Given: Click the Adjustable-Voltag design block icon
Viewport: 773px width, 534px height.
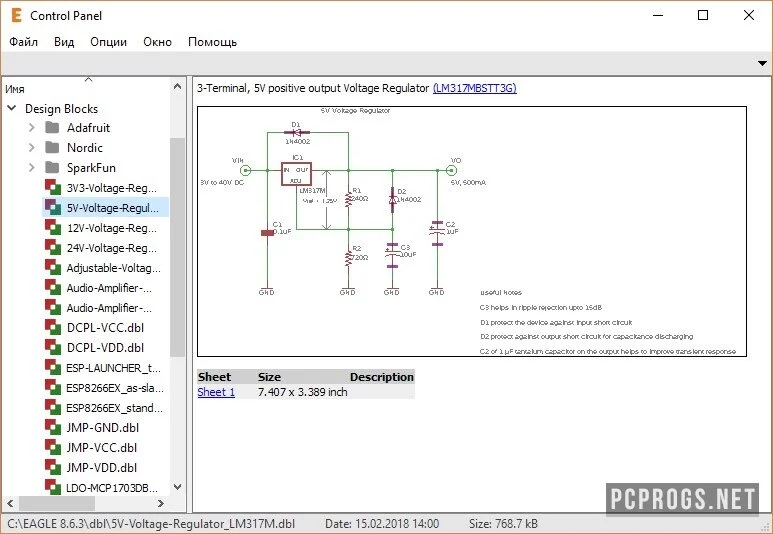Looking at the screenshot, I should [x=53, y=267].
